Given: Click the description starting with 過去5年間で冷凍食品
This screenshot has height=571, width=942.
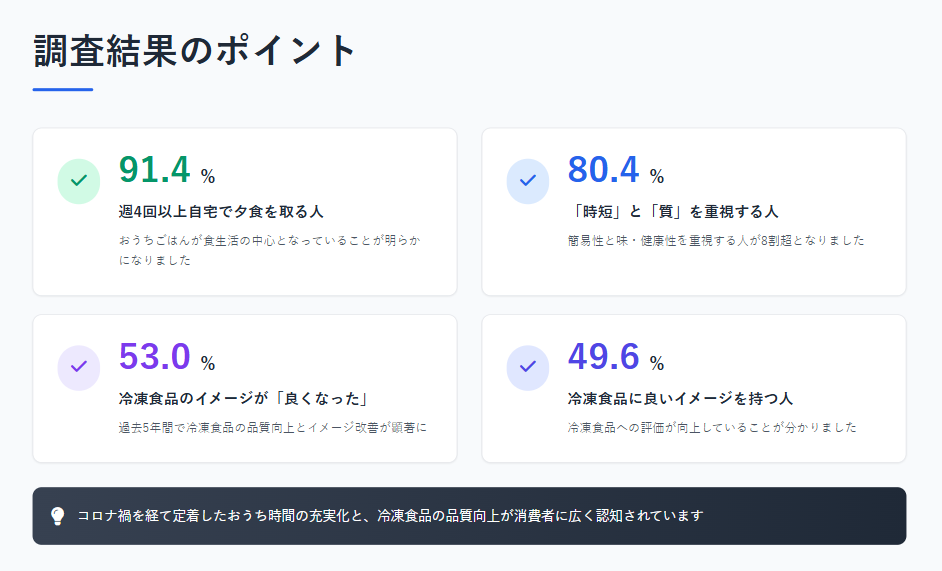Looking at the screenshot, I should [273, 427].
